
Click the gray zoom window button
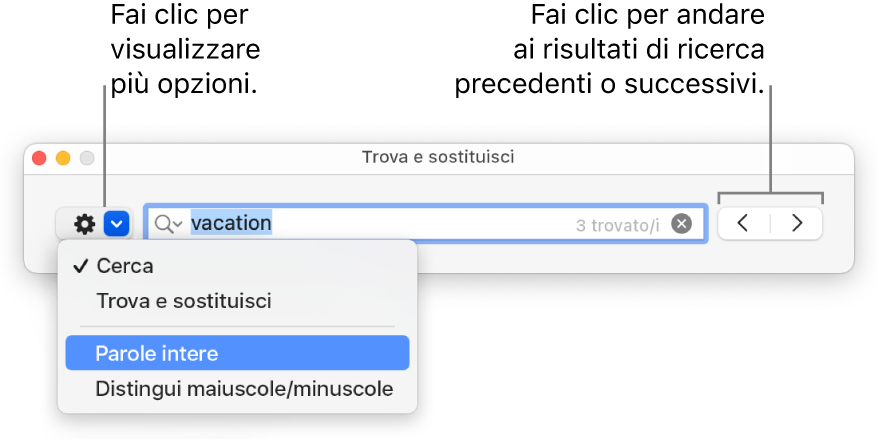click(86, 158)
